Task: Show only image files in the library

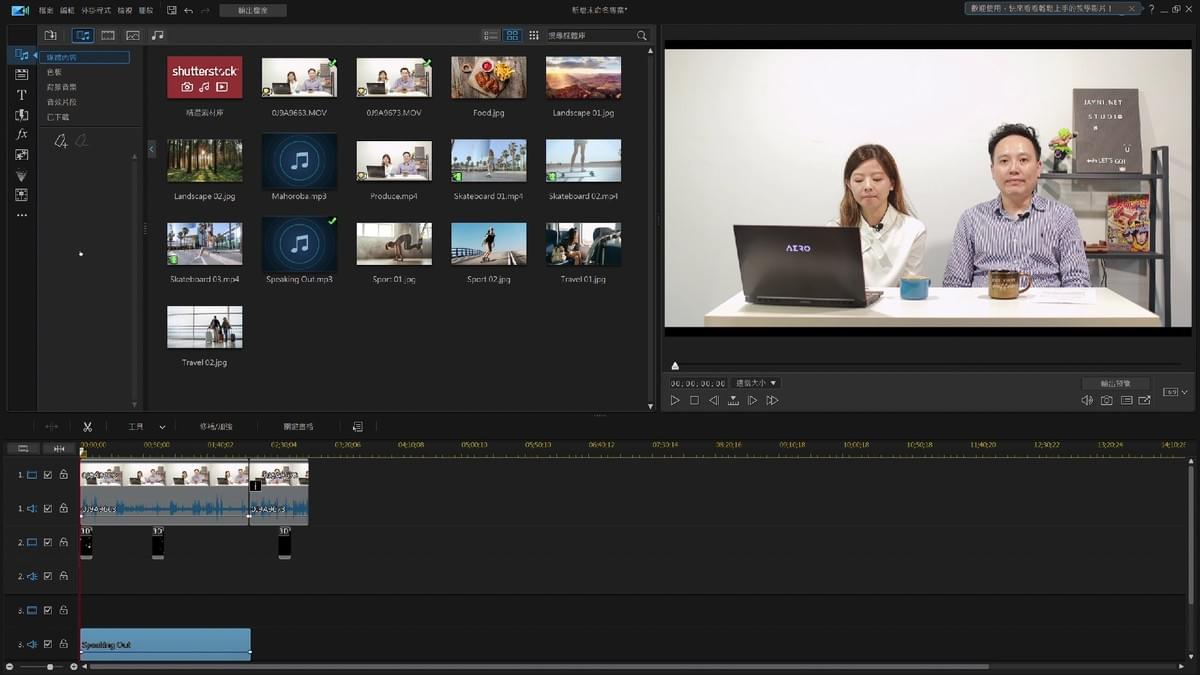Action: pos(133,35)
